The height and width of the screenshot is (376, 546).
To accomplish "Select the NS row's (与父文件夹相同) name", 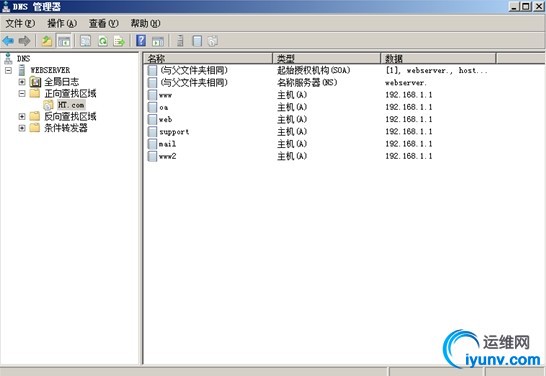I will tap(194, 83).
